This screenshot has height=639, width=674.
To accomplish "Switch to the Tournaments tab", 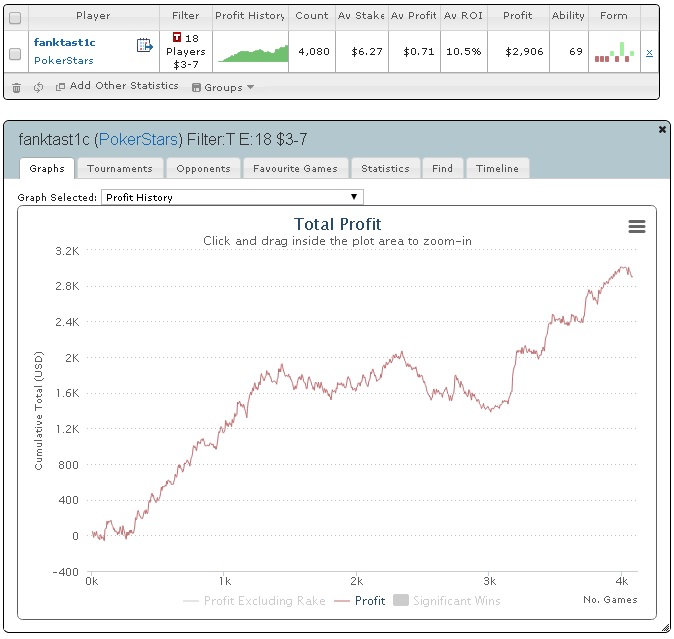I will 119,168.
